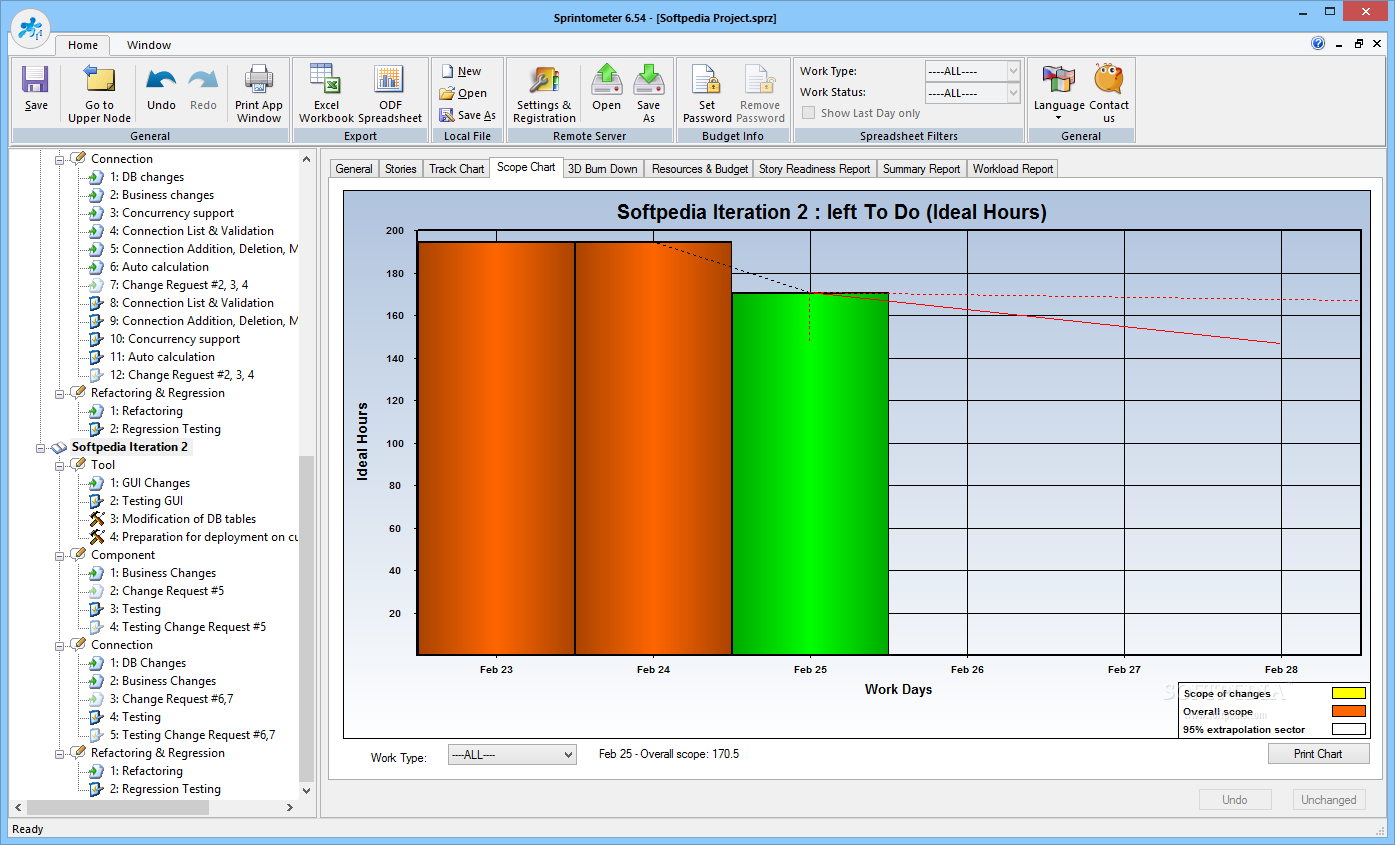Click the orange Overall scope swatch

coord(1348,711)
